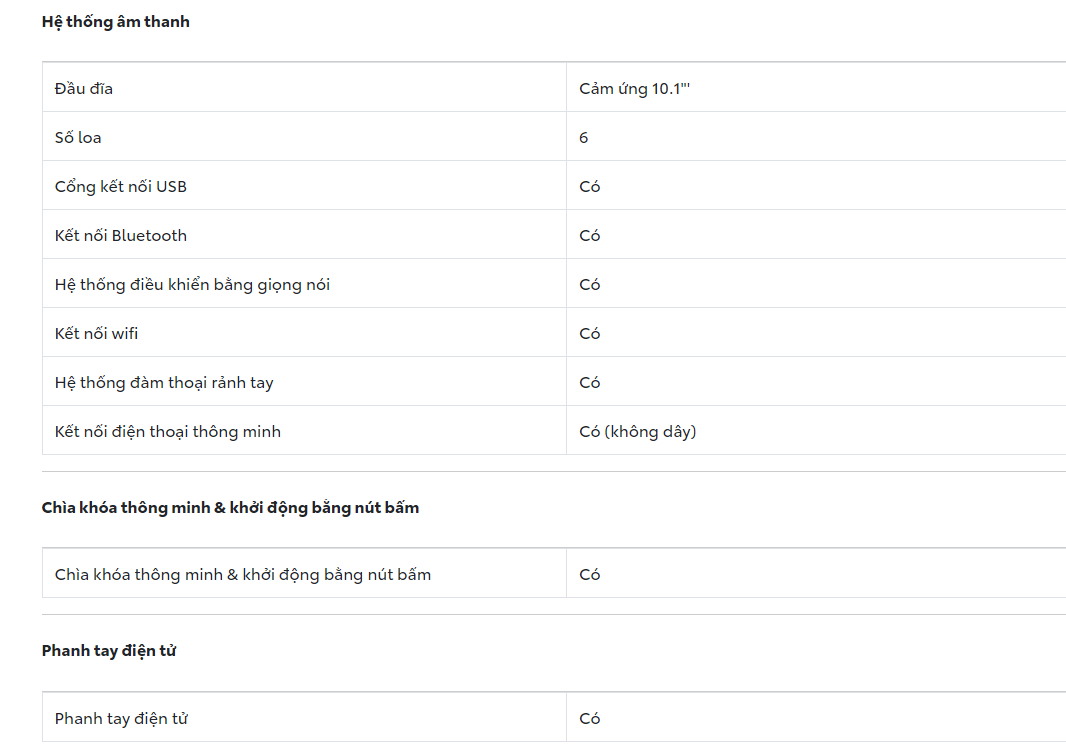1066x745 pixels.
Task: Click the 'Hệ thống âm thanh' section heading
Action: 115,22
